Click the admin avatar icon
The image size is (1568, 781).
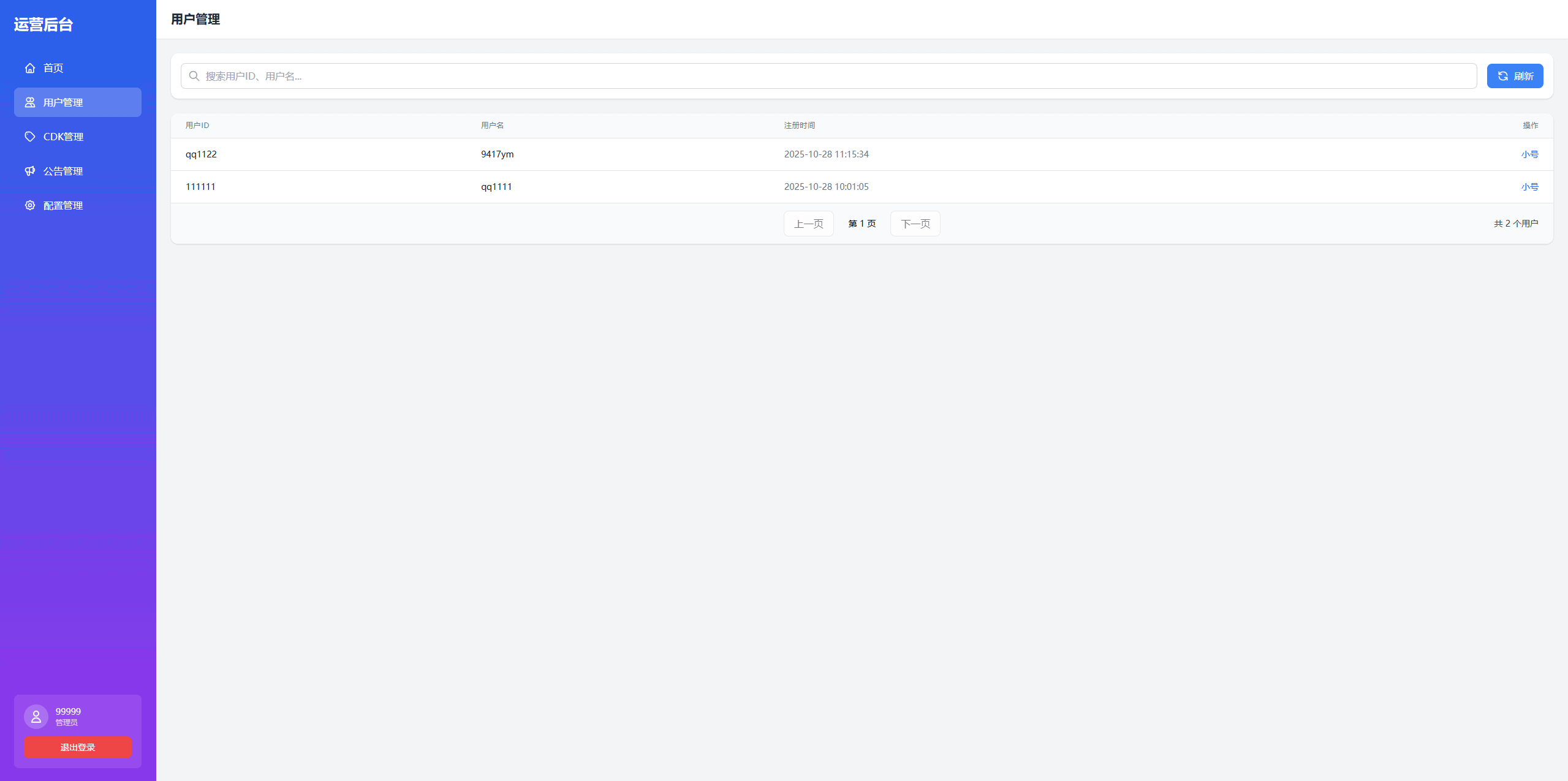(36, 716)
